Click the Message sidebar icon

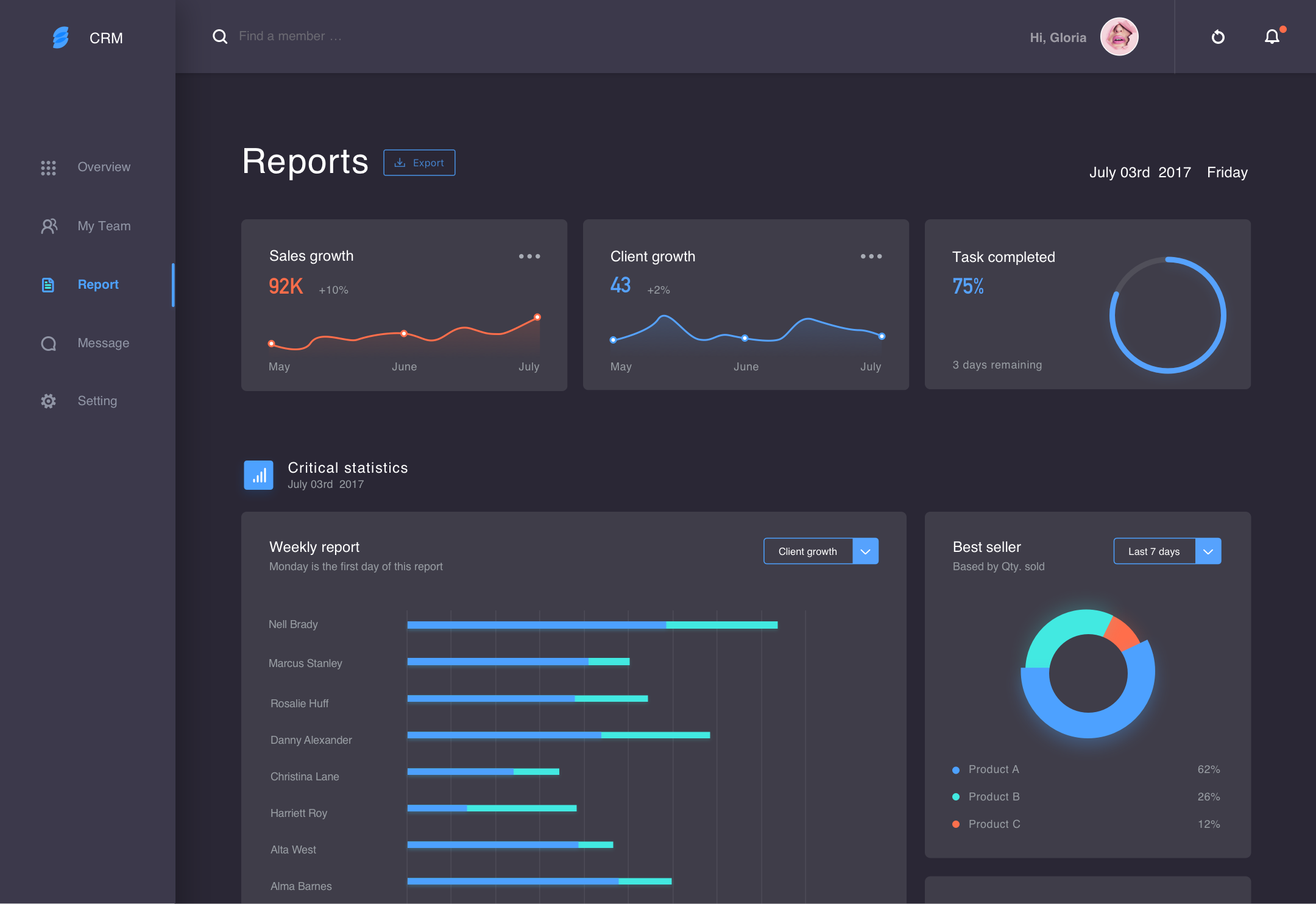click(x=48, y=342)
